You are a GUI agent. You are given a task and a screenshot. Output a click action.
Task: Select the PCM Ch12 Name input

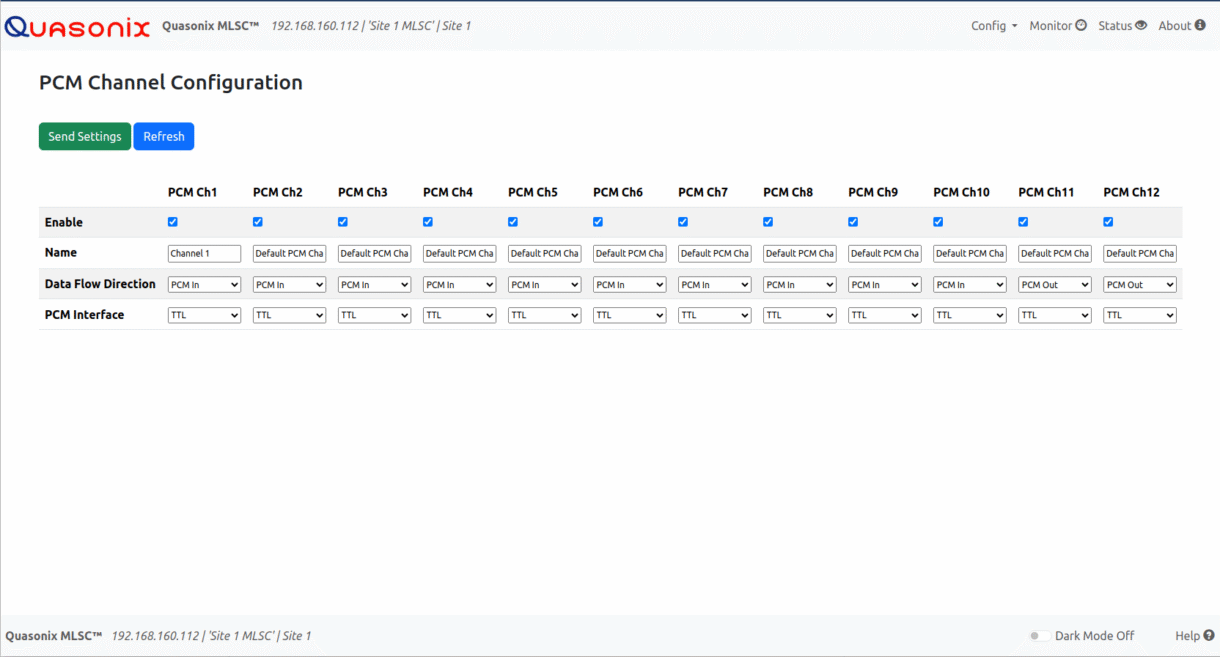click(1139, 254)
